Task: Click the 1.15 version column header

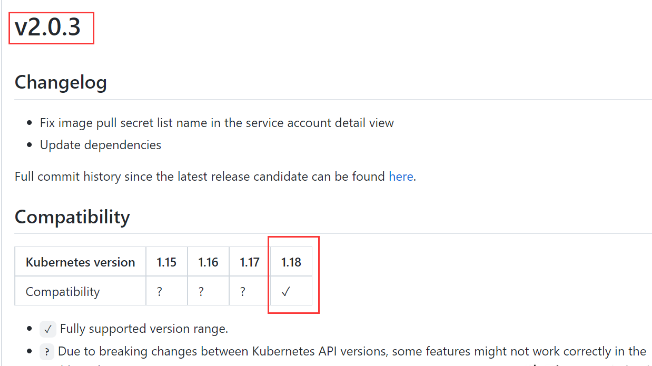Action: click(x=166, y=262)
